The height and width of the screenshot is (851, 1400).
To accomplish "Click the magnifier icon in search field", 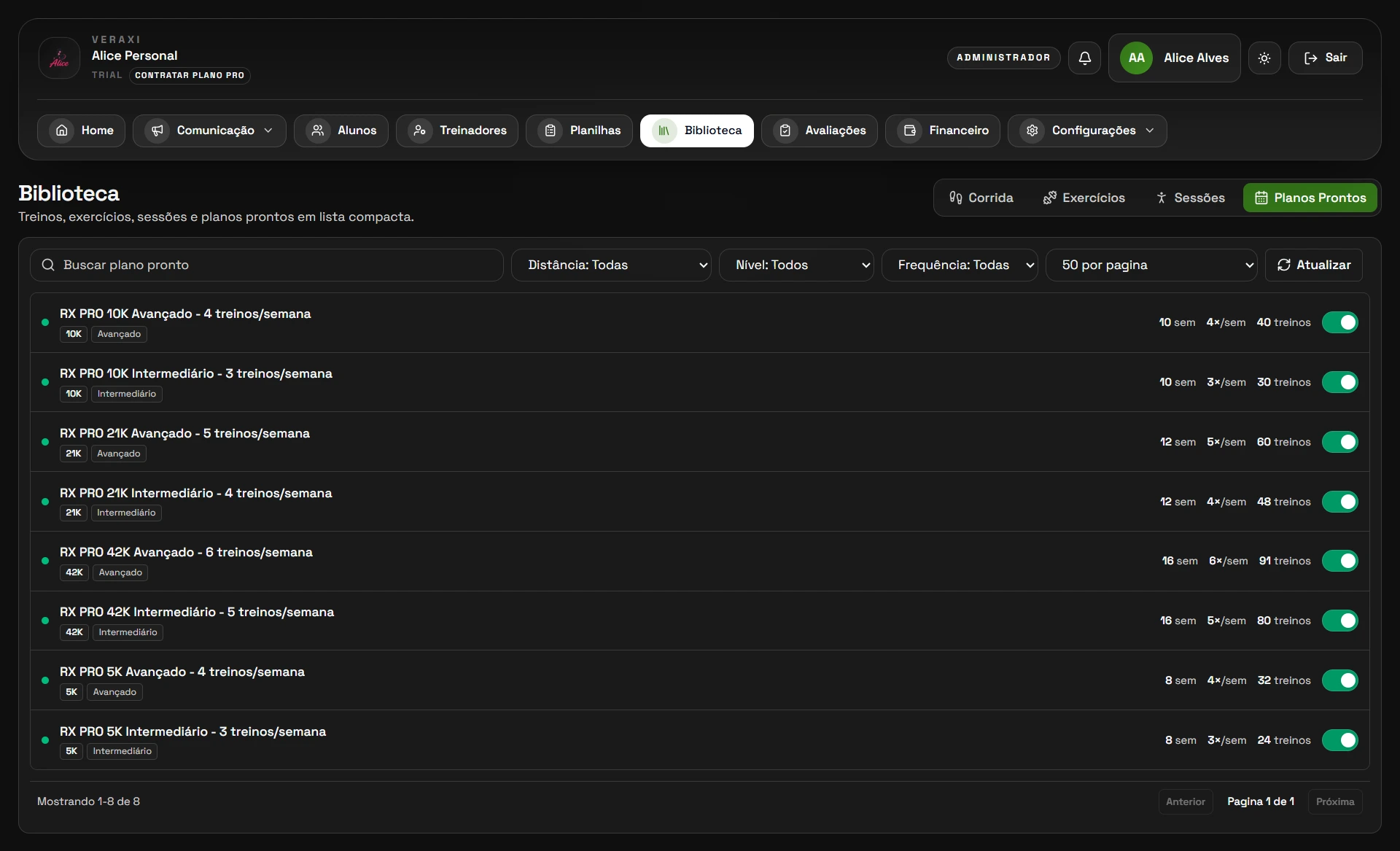I will (x=48, y=265).
